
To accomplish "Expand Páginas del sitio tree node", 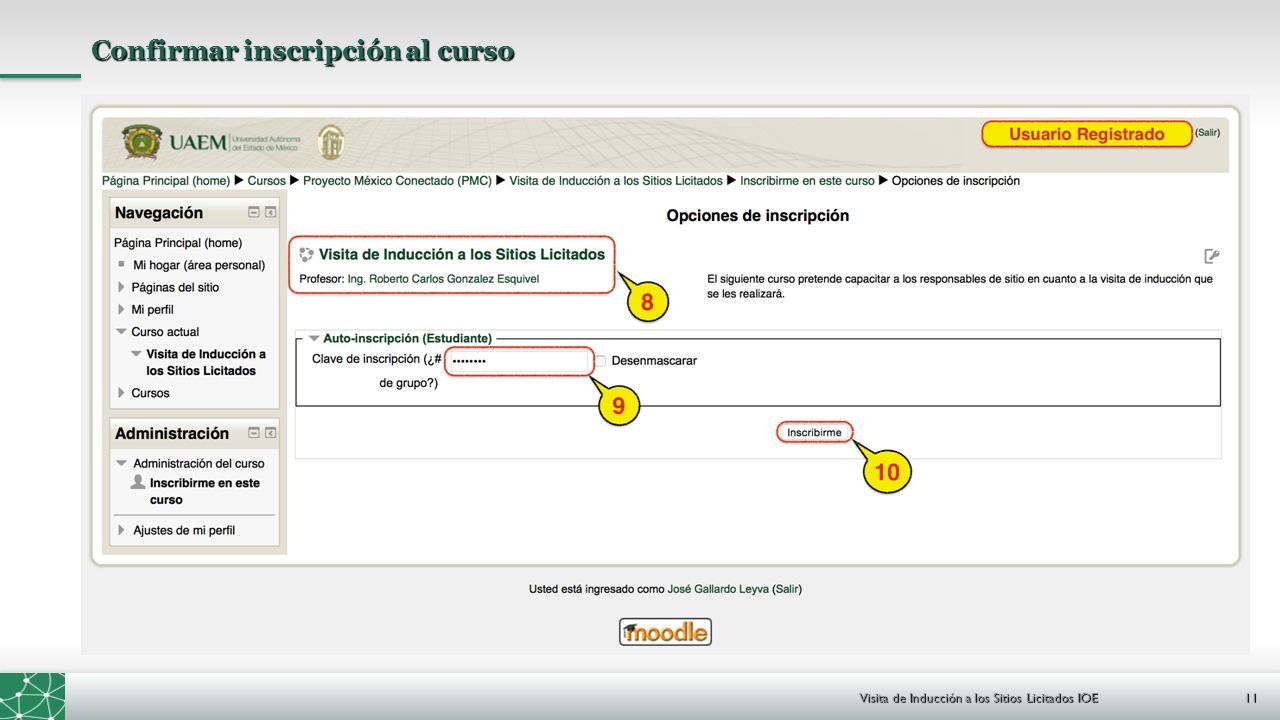I will click(x=121, y=287).
